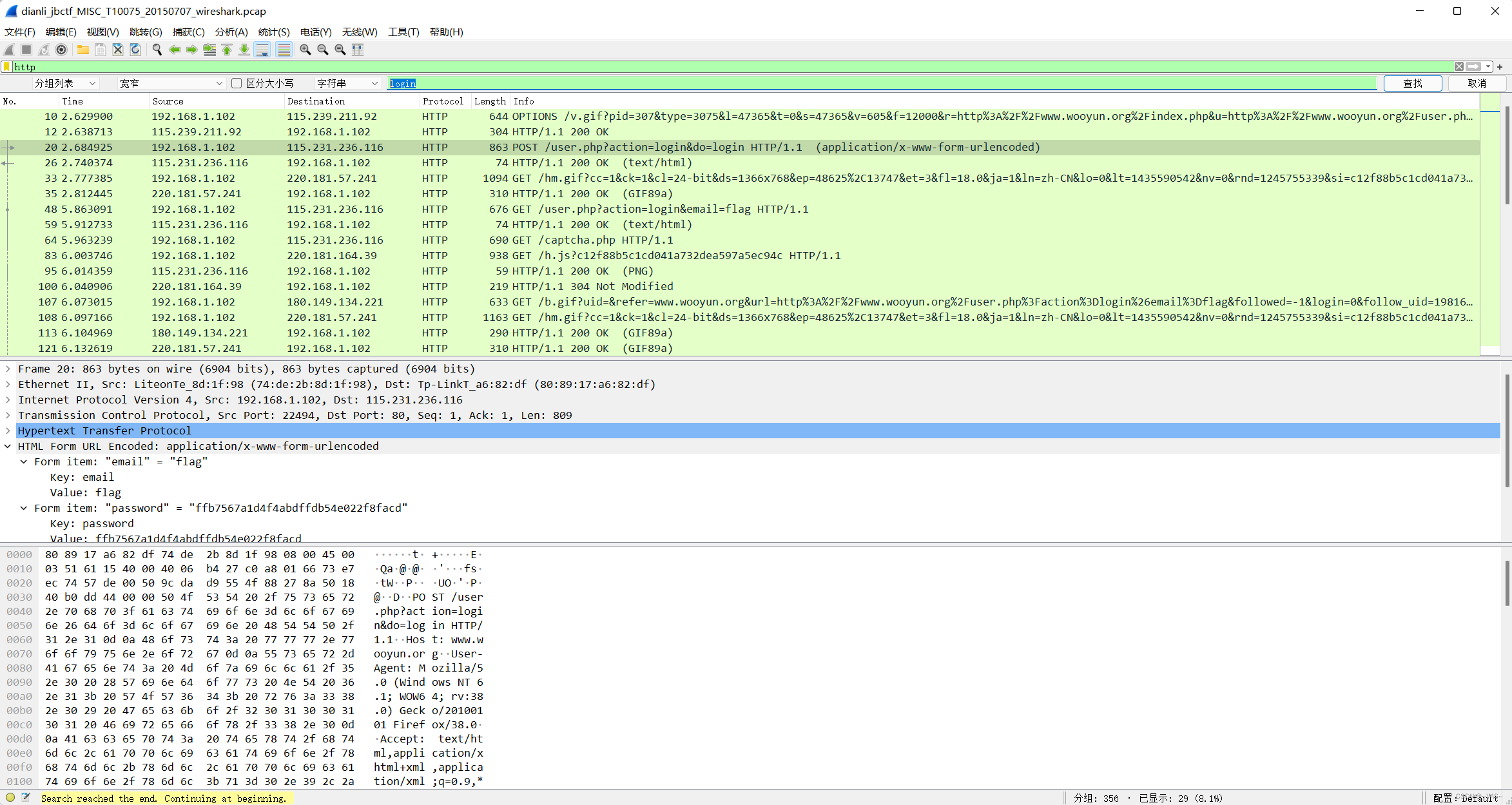This screenshot has height=805, width=1512.
Task: Open the 字符串 search type dropdown
Action: click(347, 83)
